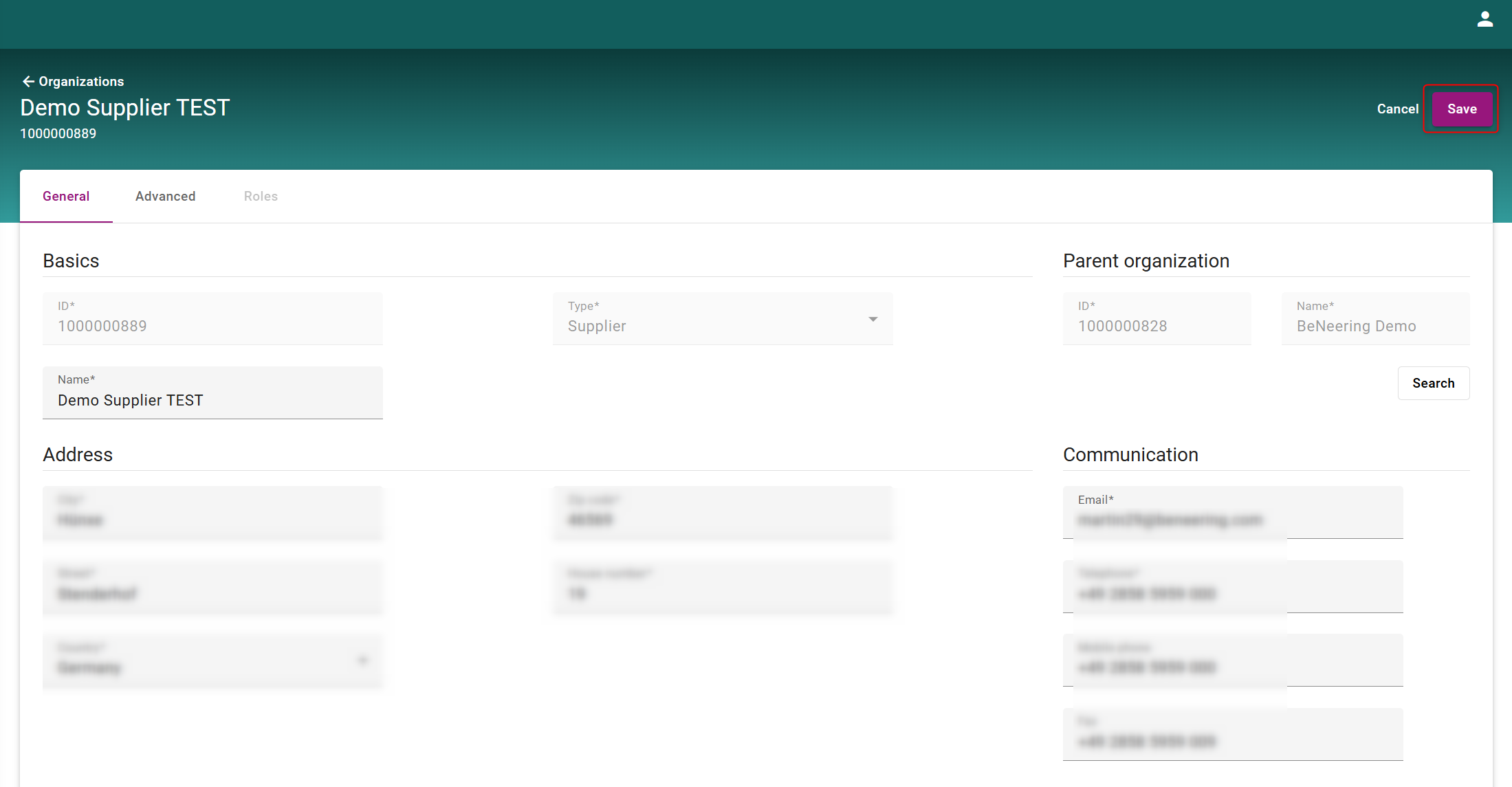Expand the Type dropdown arrow
Viewport: 1512px width, 787px height.
(x=873, y=319)
